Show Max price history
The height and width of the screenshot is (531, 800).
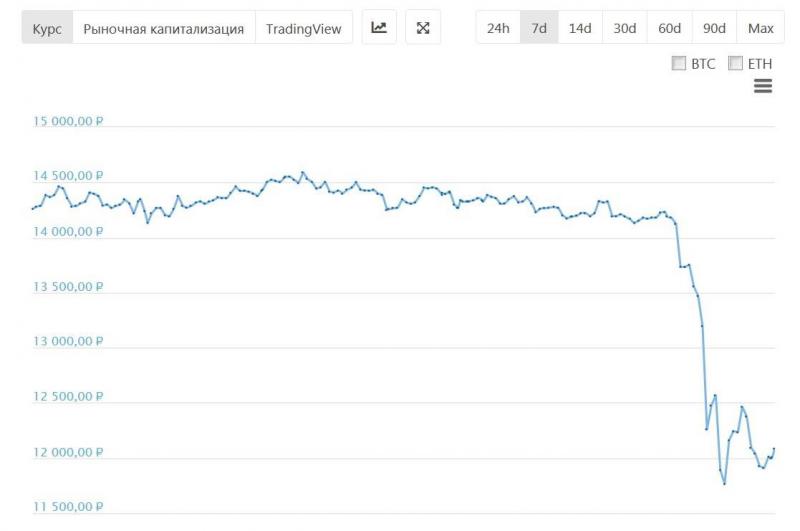click(761, 28)
